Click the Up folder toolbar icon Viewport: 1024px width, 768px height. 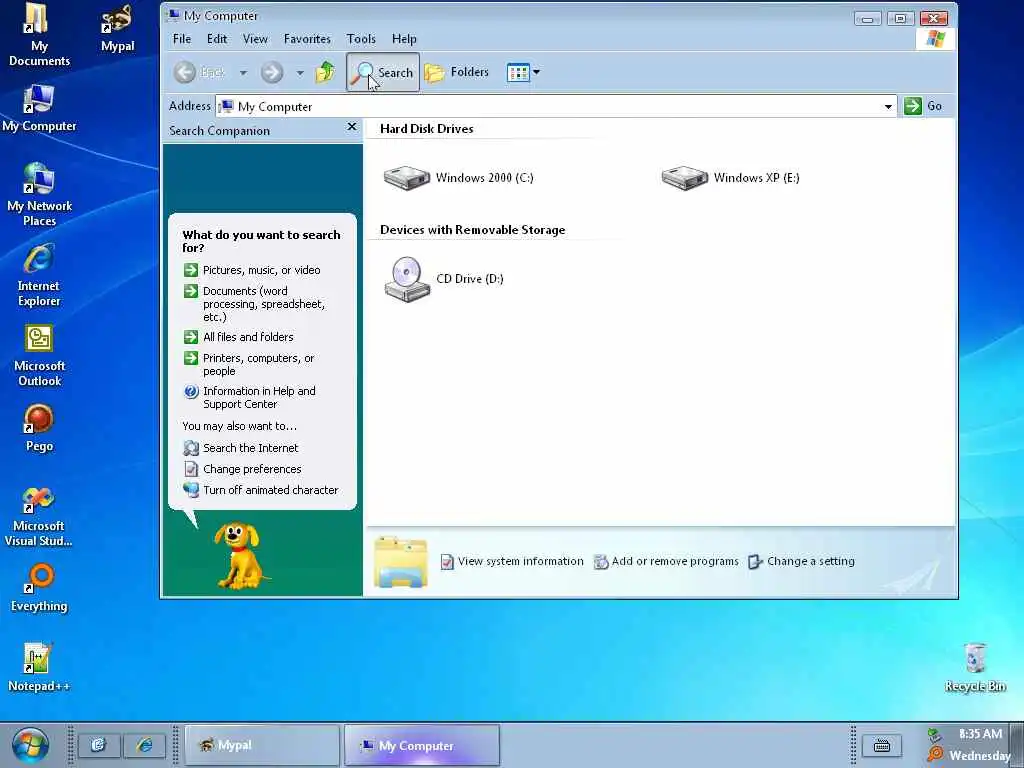click(x=325, y=72)
